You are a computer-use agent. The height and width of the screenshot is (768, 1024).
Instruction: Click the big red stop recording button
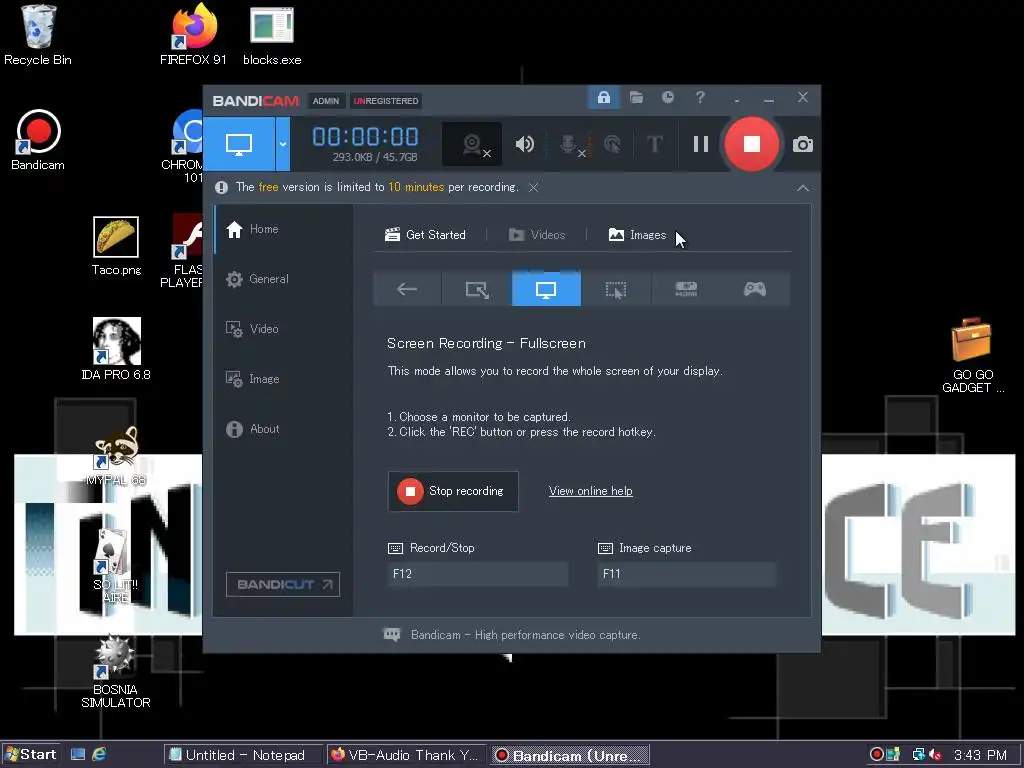pyautogui.click(x=752, y=144)
